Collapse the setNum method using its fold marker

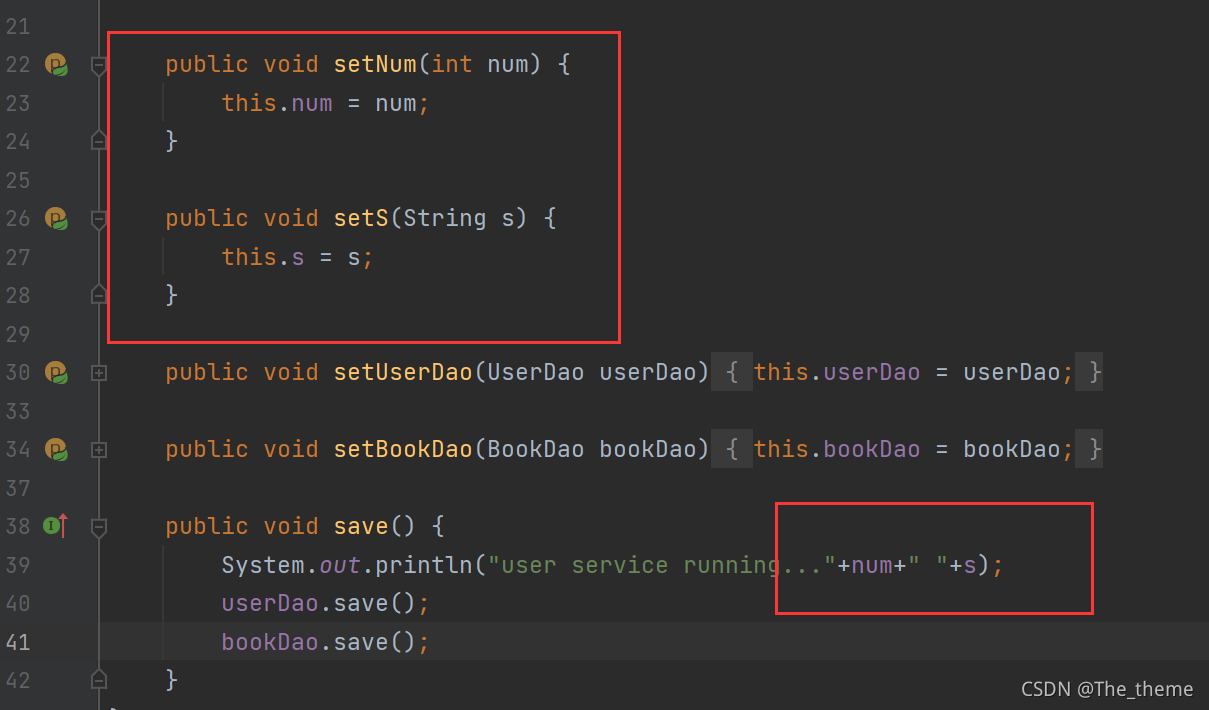click(x=98, y=66)
